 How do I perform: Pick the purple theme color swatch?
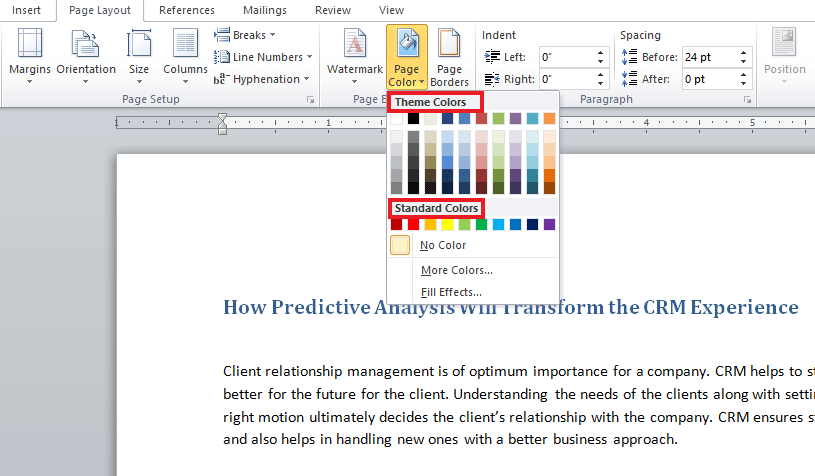click(516, 118)
